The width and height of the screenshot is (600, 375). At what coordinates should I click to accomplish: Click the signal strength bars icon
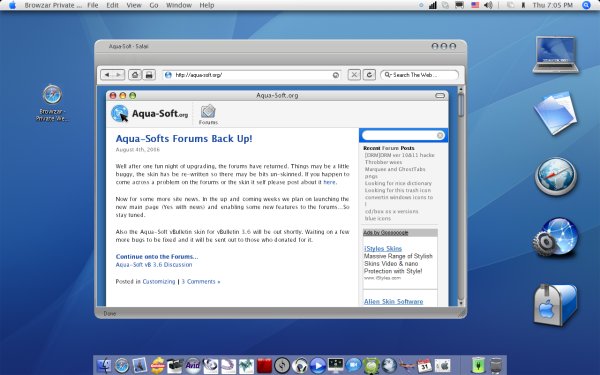[x=432, y=5]
